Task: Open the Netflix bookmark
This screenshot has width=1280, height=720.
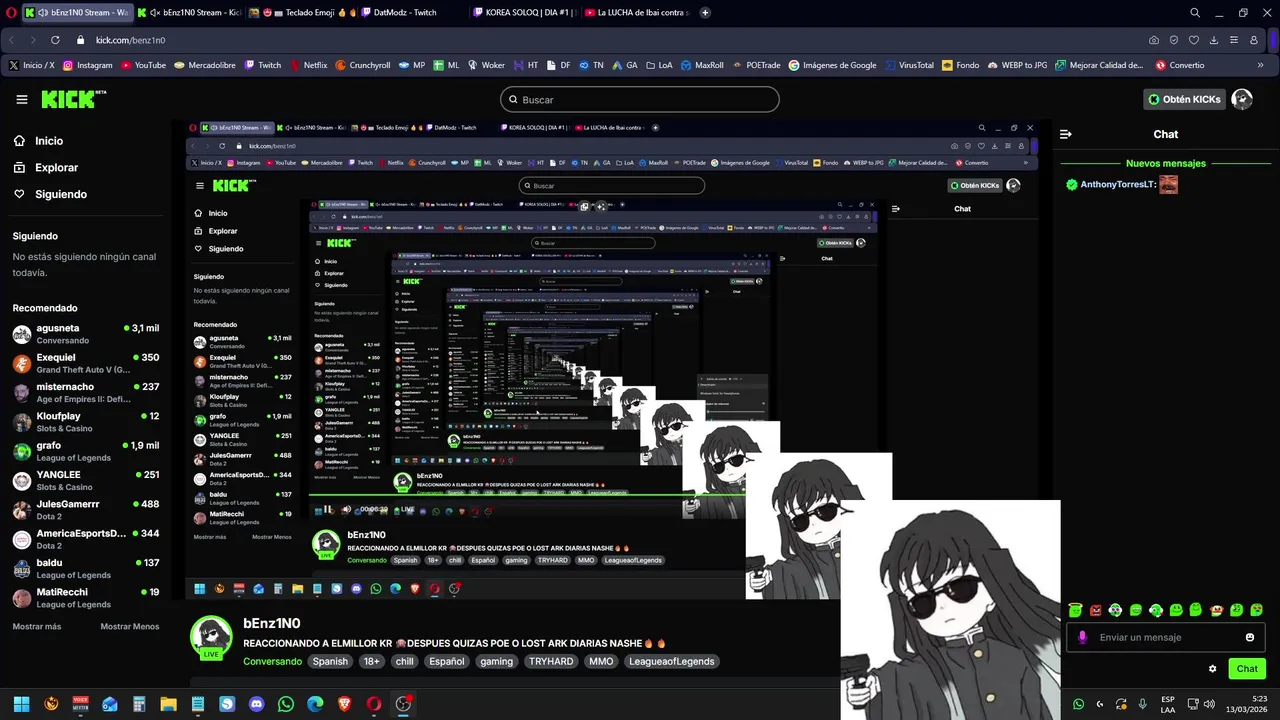Action: [x=307, y=65]
